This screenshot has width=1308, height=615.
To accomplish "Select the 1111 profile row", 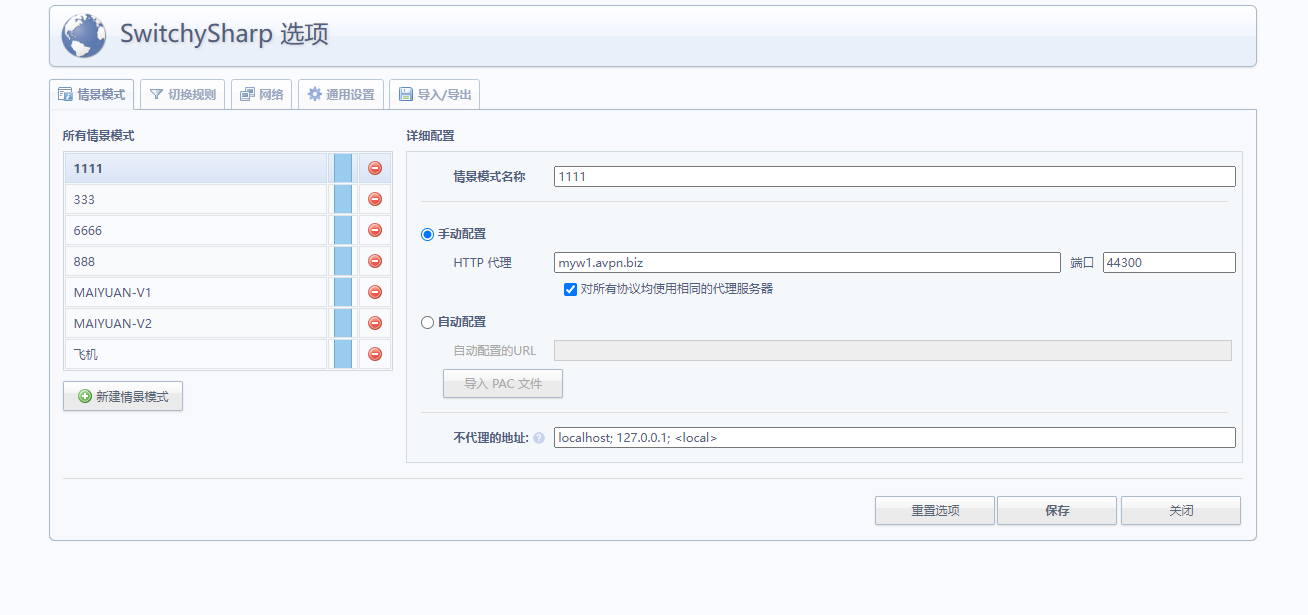I will [x=196, y=168].
